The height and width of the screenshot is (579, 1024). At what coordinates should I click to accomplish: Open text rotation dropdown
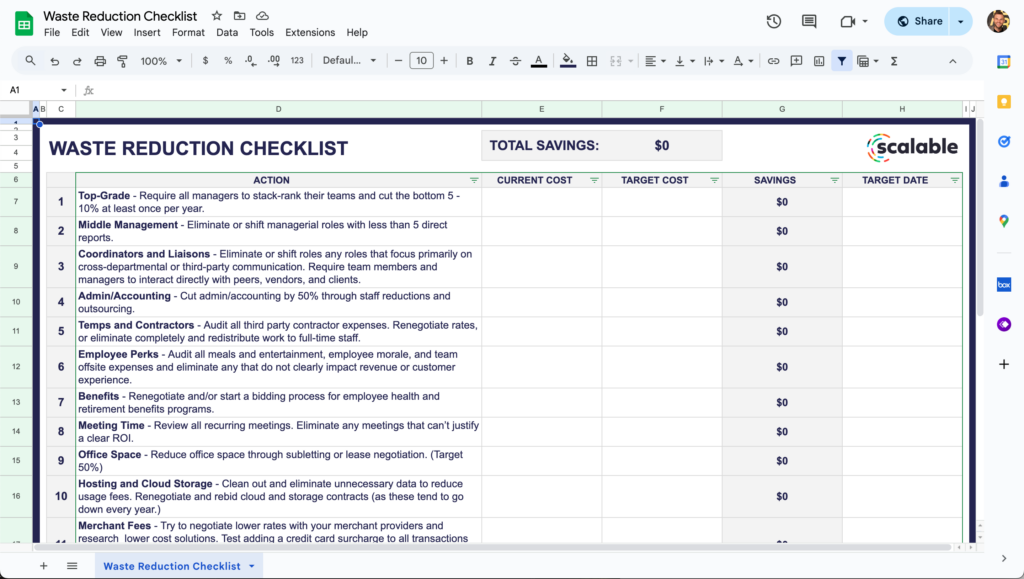pyautogui.click(x=743, y=61)
